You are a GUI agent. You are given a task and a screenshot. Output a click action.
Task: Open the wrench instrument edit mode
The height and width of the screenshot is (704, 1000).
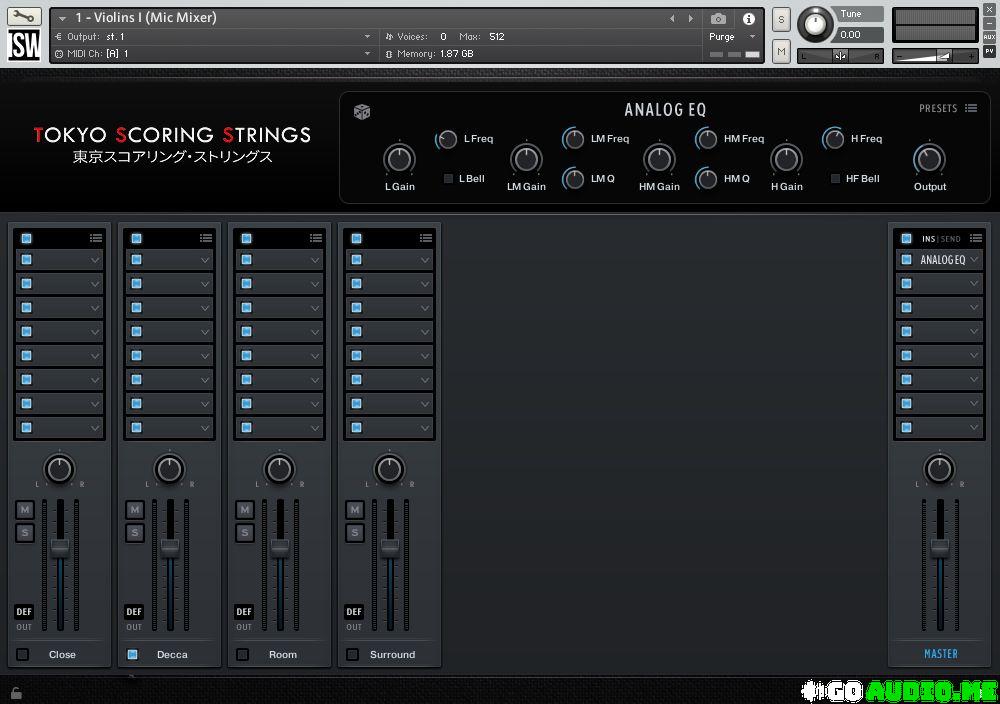point(24,16)
